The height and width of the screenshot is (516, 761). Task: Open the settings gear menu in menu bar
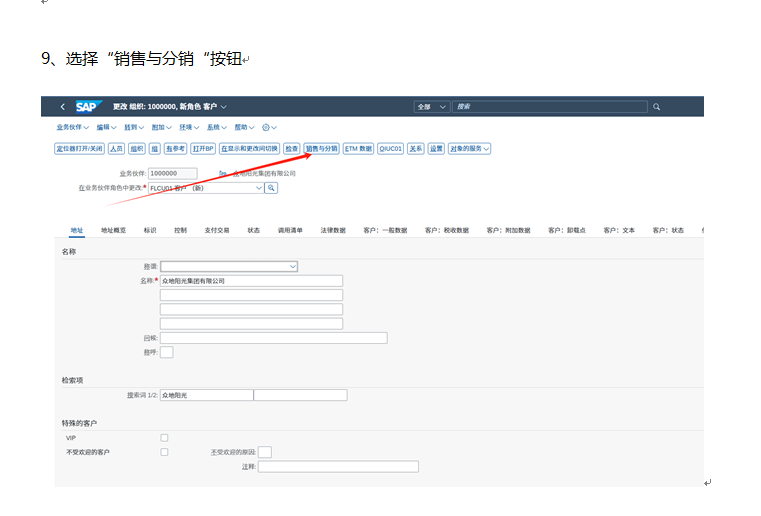point(269,128)
